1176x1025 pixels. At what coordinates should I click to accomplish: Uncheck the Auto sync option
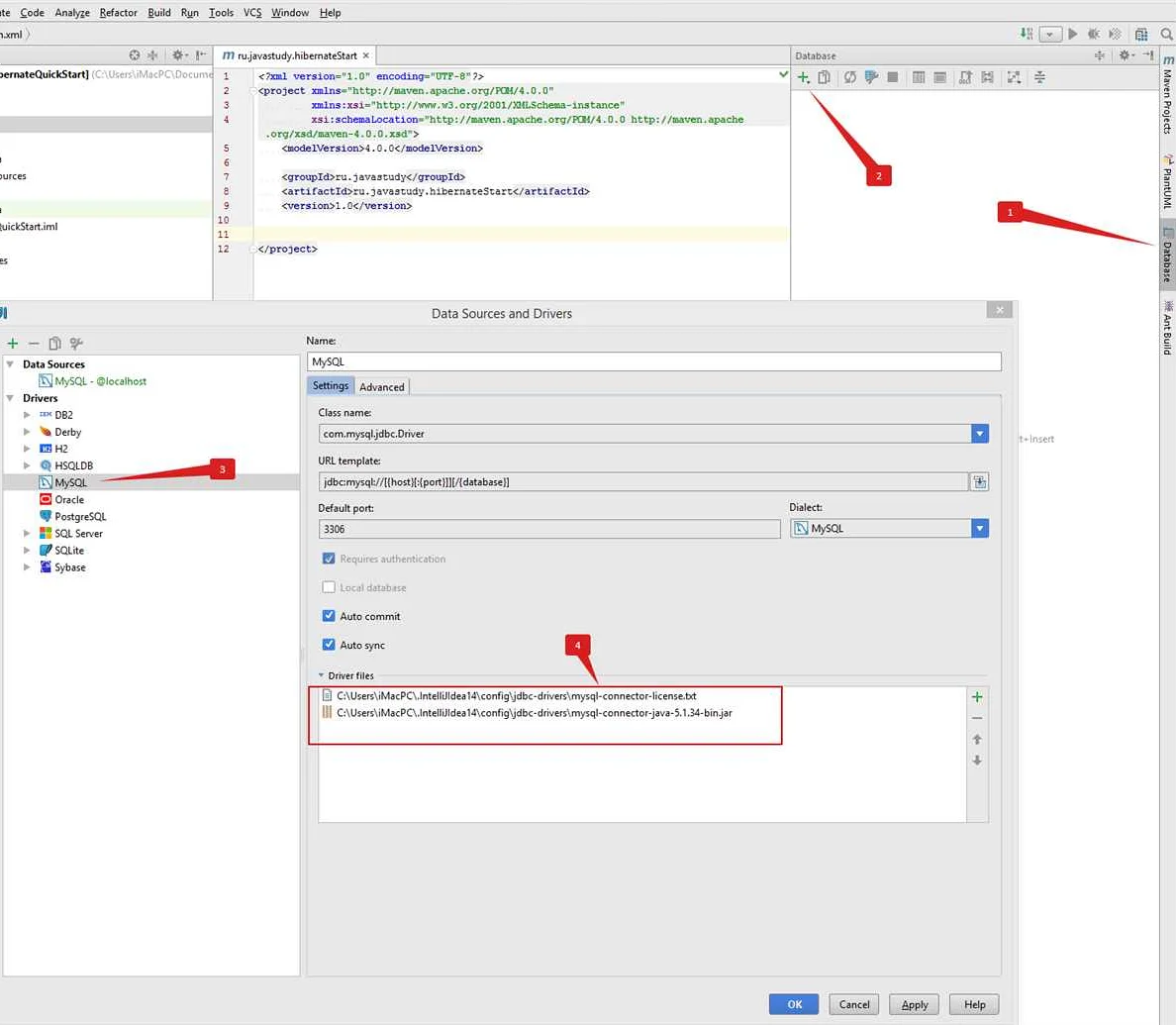point(328,645)
